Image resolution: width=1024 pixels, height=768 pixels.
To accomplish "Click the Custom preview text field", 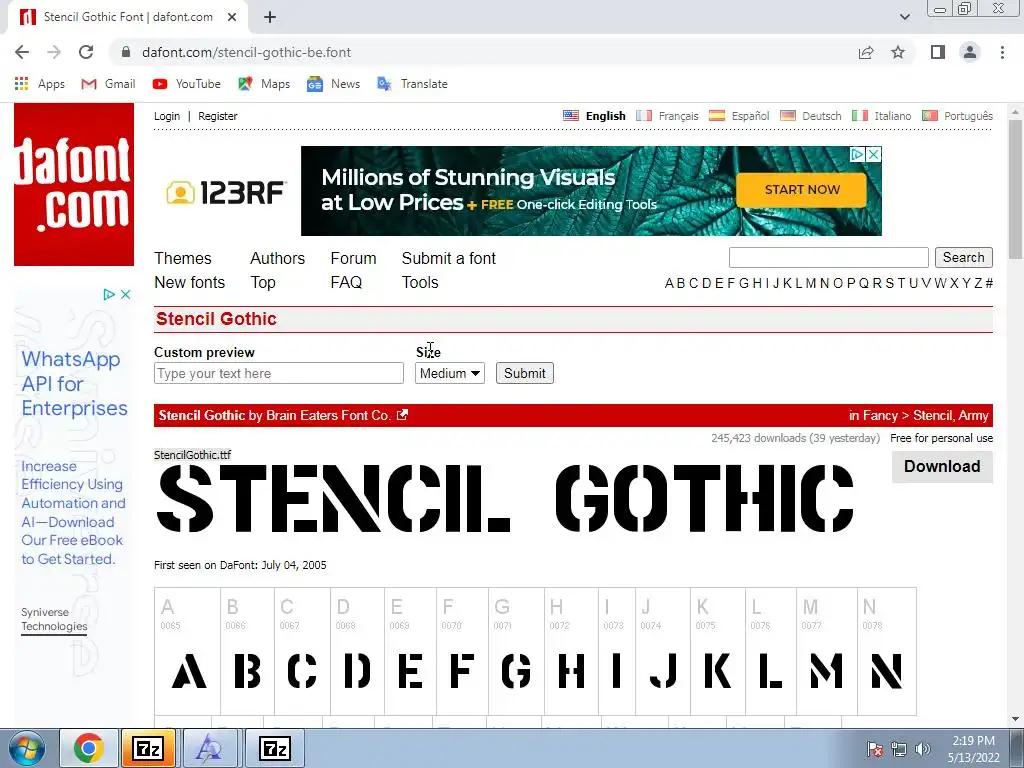I will pyautogui.click(x=279, y=373).
